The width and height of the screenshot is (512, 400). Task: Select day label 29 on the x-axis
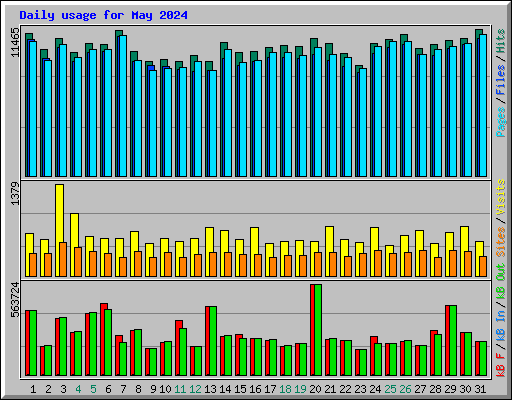coord(450,389)
